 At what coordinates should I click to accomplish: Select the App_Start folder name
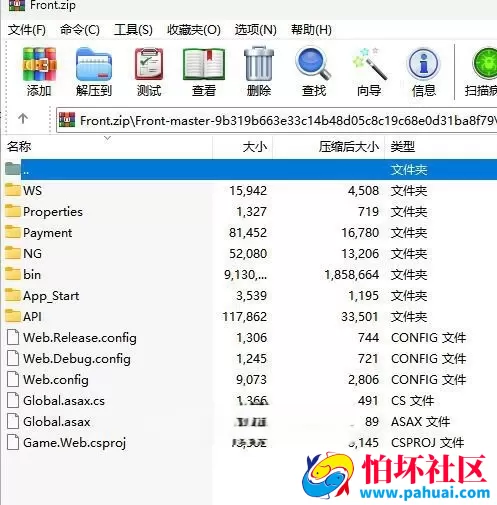[x=51, y=296]
